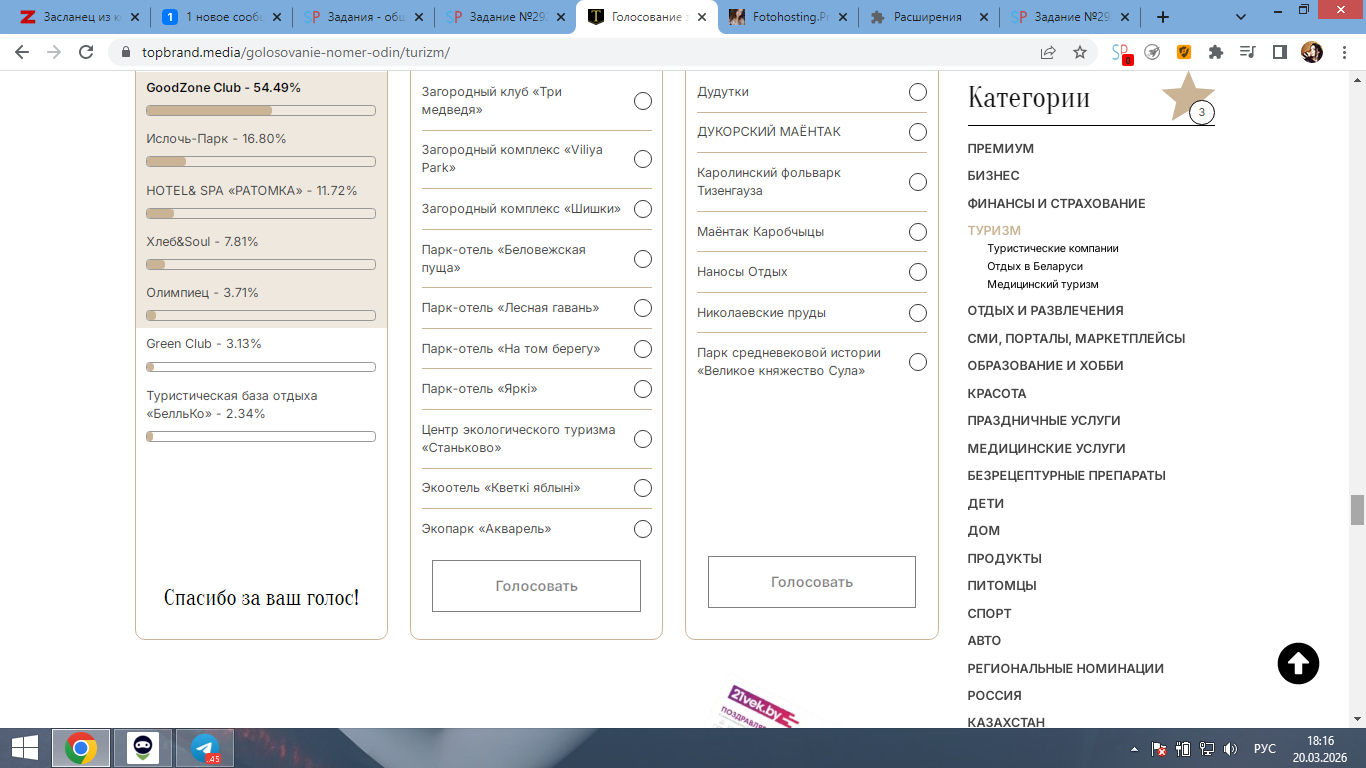Open the Отдых в Беларуси subcategory
This screenshot has height=768, width=1366.
click(1035, 266)
